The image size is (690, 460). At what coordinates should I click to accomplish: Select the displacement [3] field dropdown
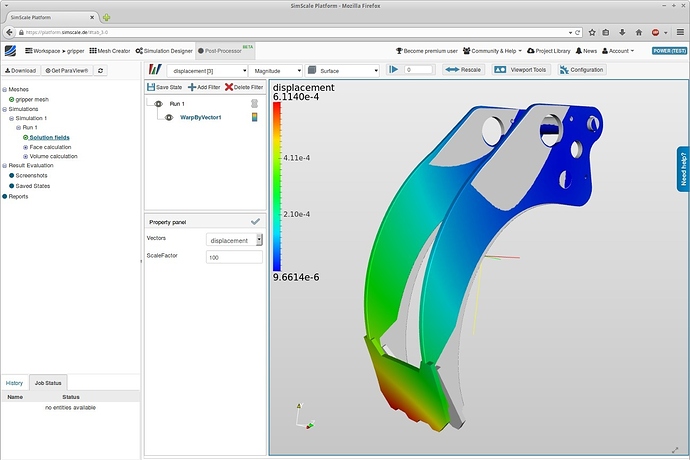coord(207,70)
